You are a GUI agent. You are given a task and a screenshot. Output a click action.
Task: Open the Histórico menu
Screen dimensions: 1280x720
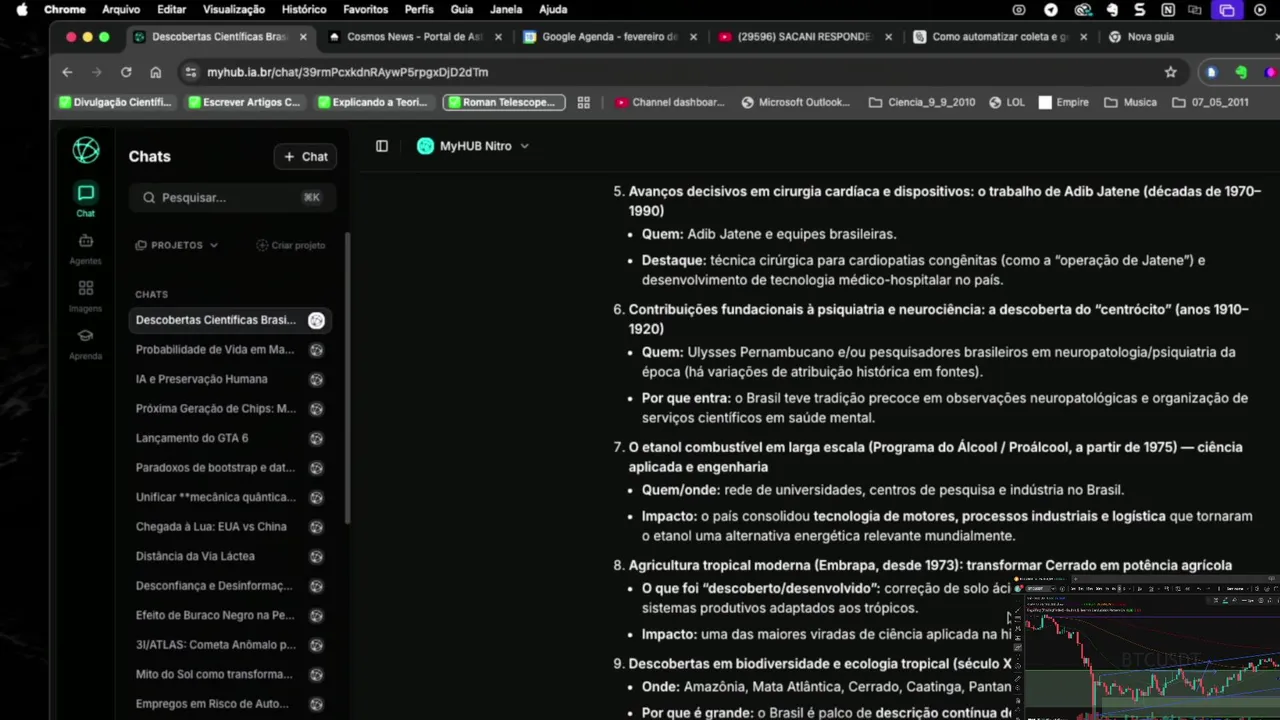(304, 10)
